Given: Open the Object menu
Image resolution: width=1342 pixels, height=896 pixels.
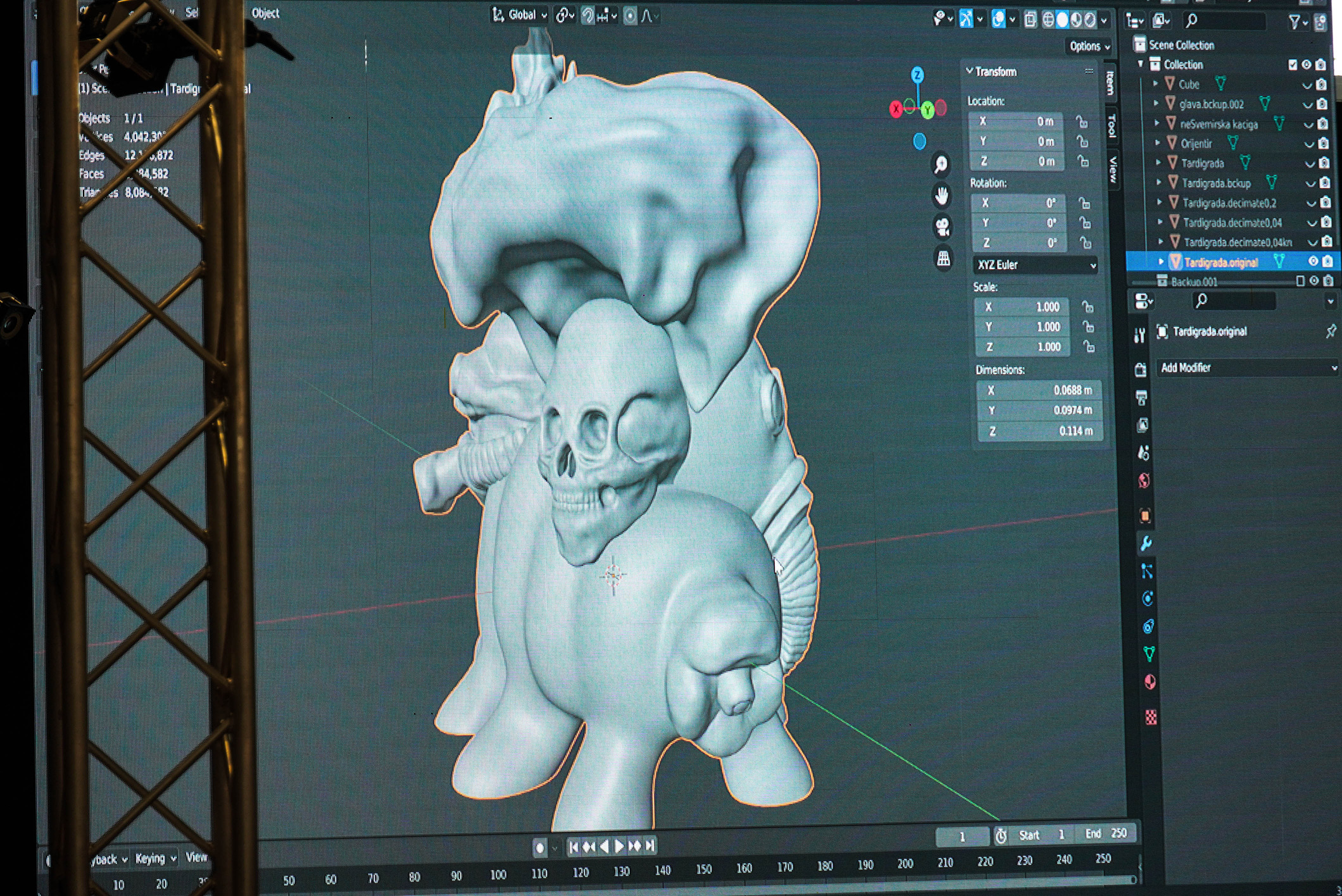Looking at the screenshot, I should 265,13.
